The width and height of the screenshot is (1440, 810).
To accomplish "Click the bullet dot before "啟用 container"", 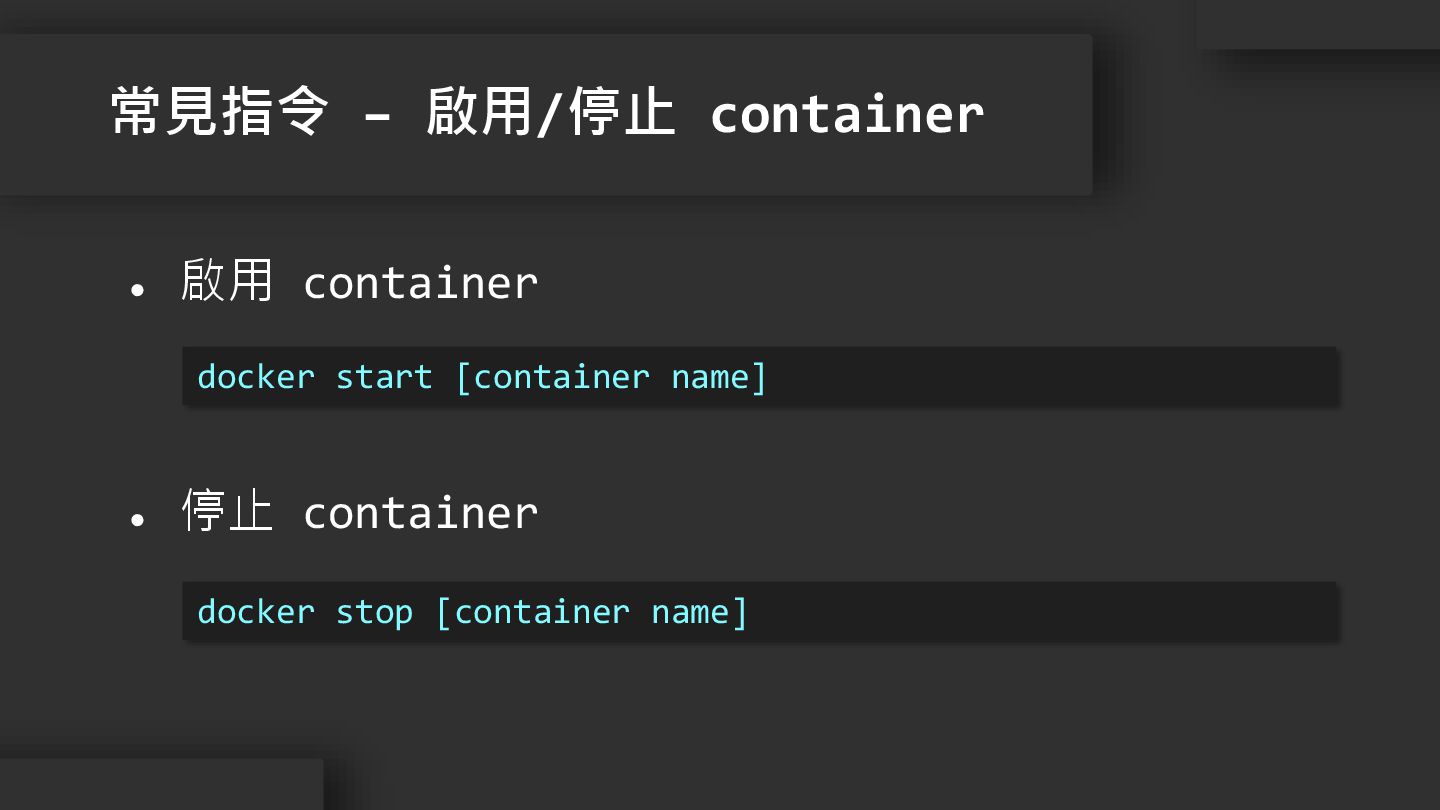I will [137, 290].
